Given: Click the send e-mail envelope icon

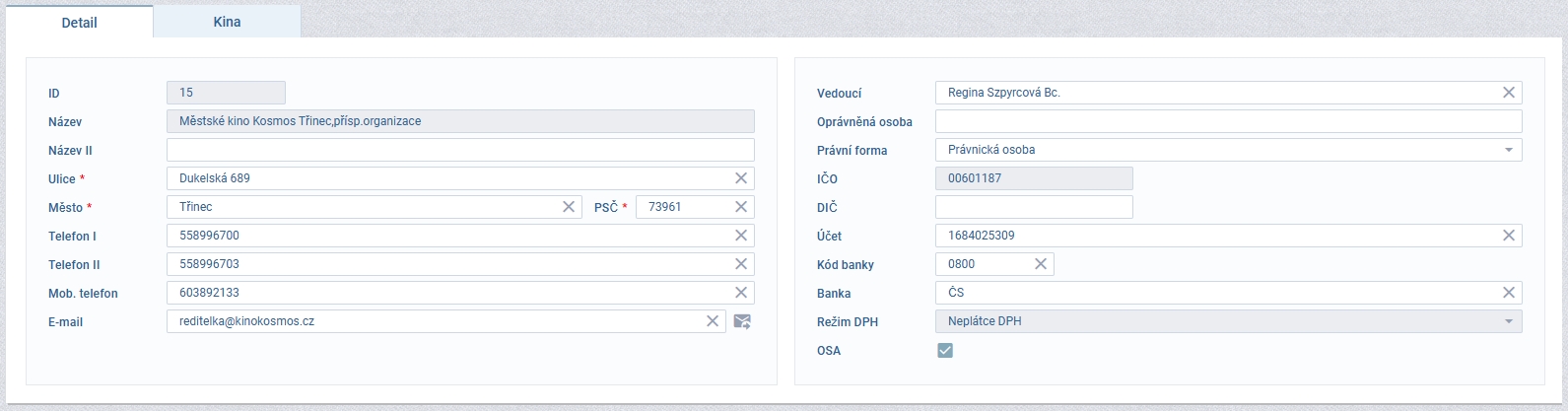Looking at the screenshot, I should click(743, 321).
